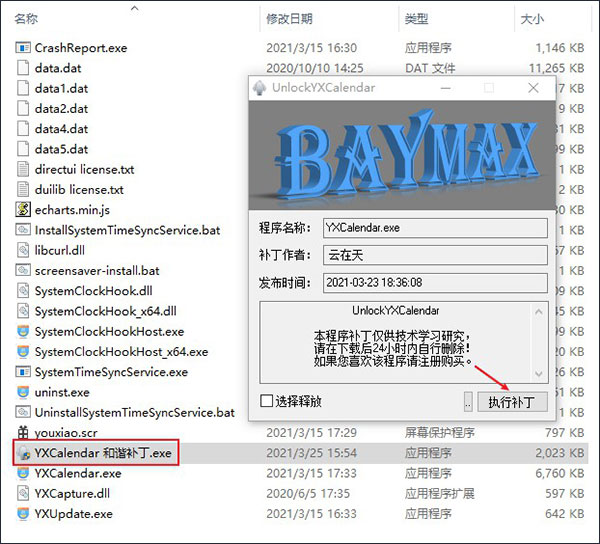Image resolution: width=600 pixels, height=544 pixels.
Task: Select file name echarts.min.js
Action: pyautogui.click(x=72, y=210)
